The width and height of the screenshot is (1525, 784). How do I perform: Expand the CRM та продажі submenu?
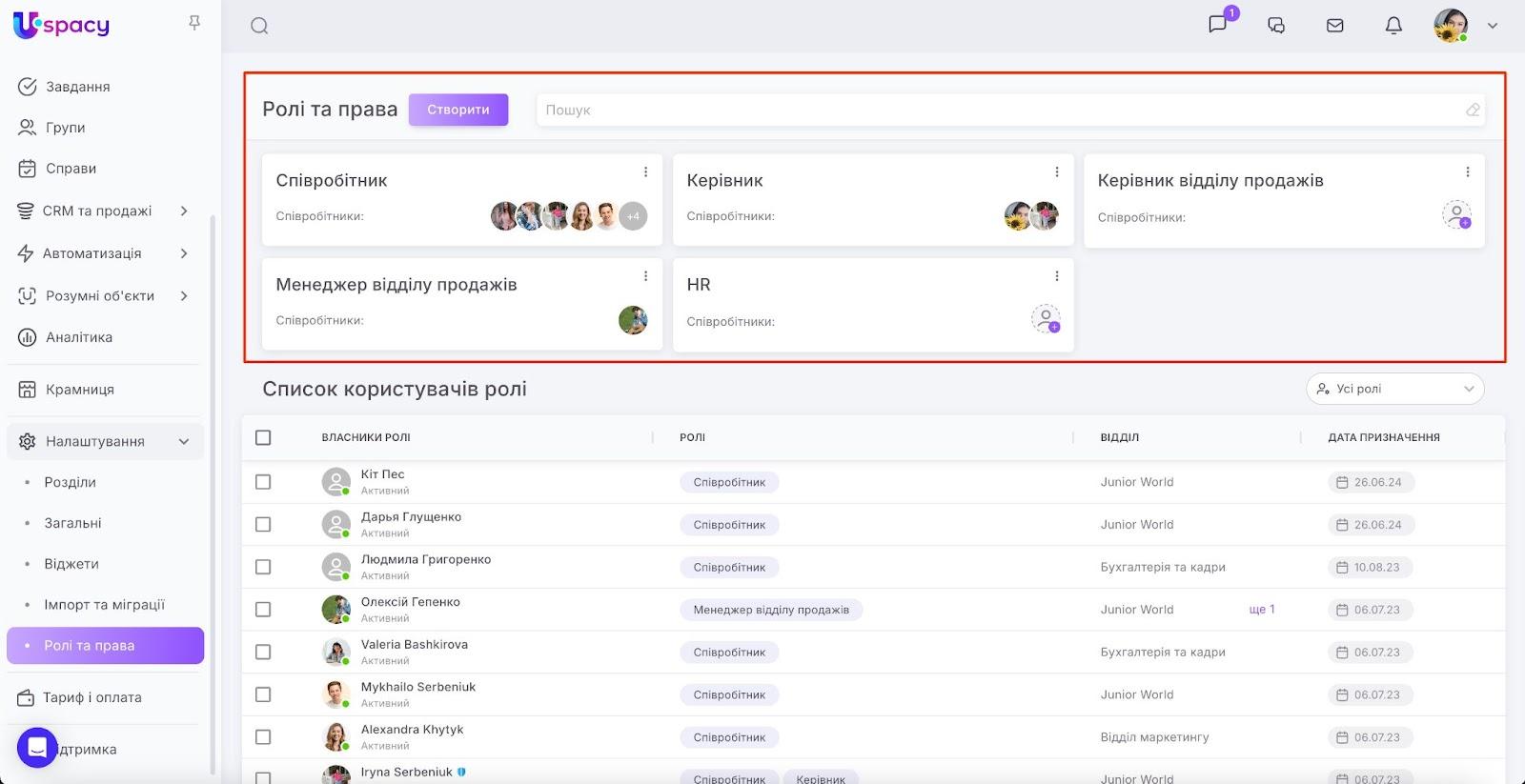pyautogui.click(x=184, y=211)
